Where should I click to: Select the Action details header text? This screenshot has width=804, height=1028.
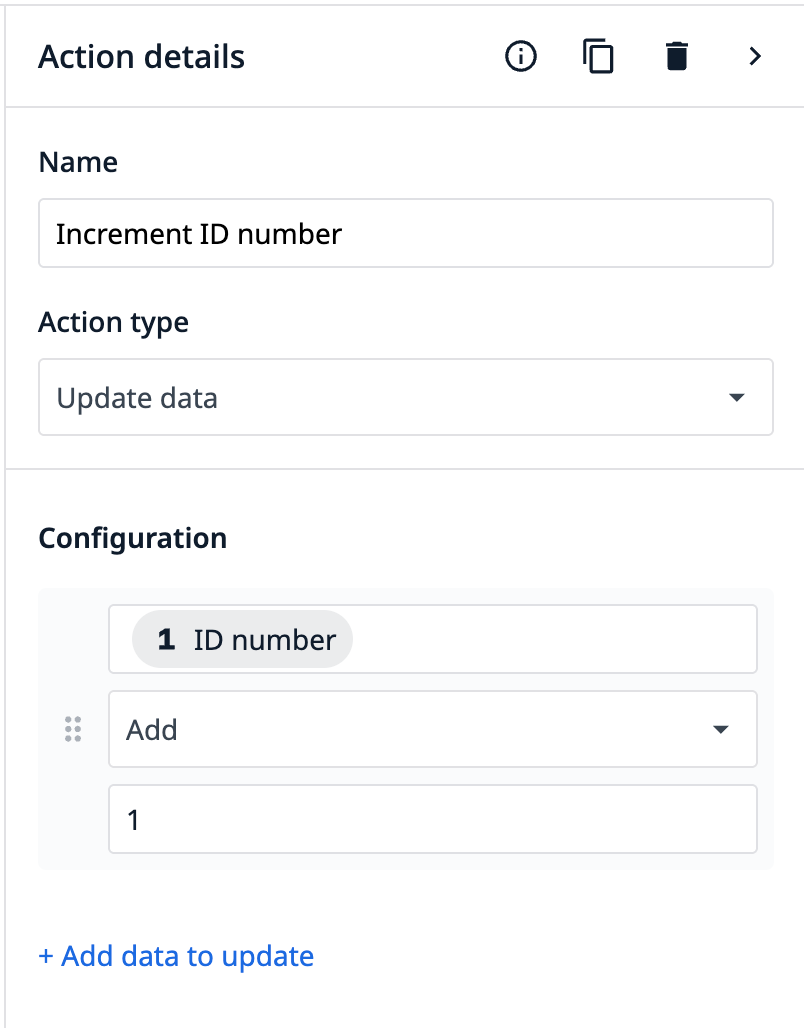tap(140, 57)
